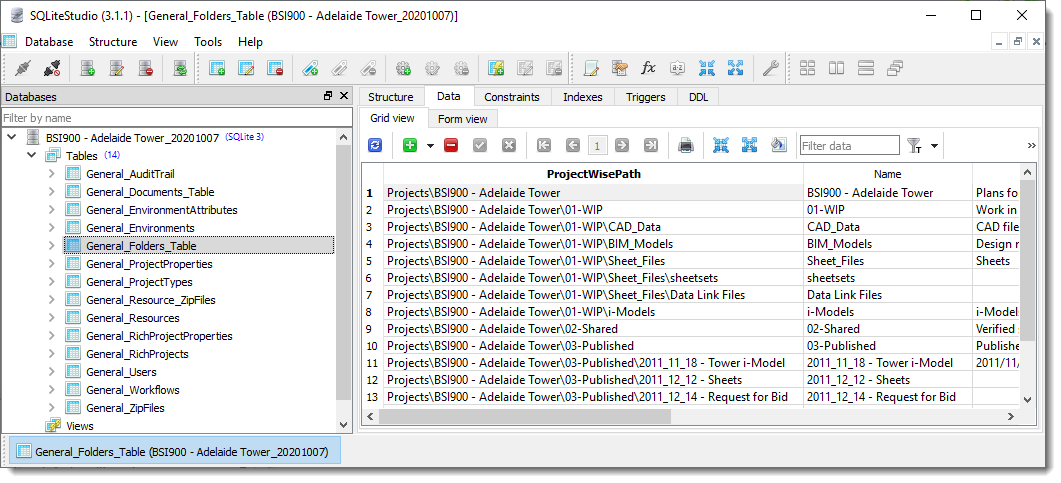Click the Create trigger gear icon

point(403,68)
